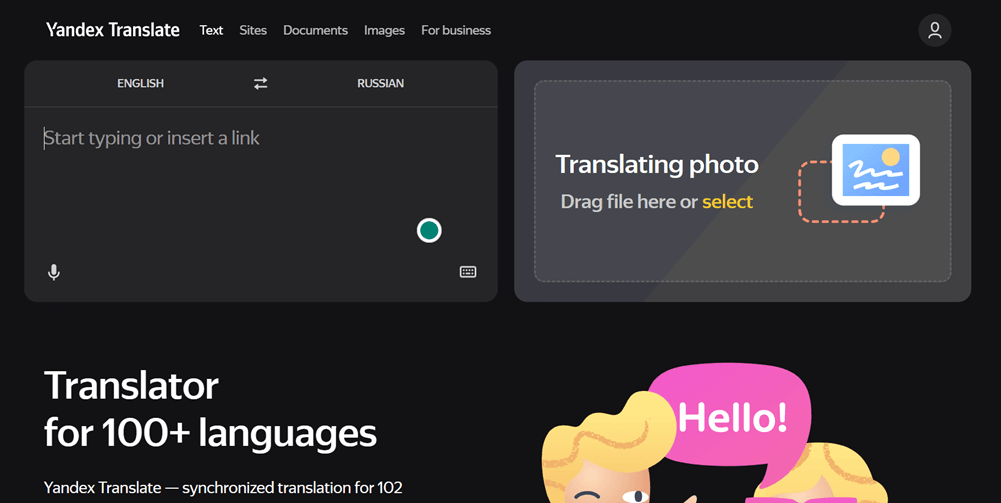Open the Documents tab

click(x=315, y=30)
